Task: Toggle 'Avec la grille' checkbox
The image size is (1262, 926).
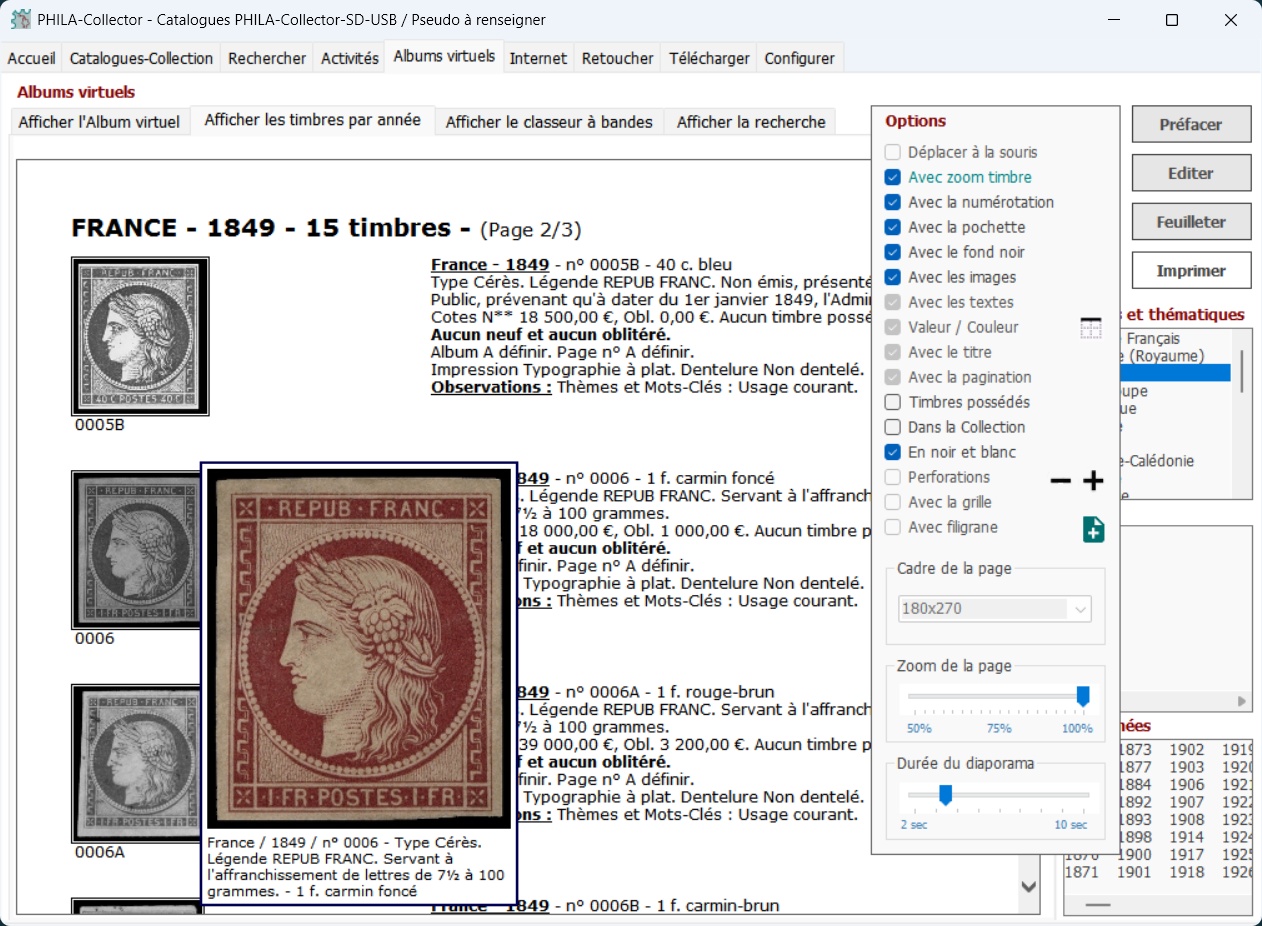Action: [893, 503]
